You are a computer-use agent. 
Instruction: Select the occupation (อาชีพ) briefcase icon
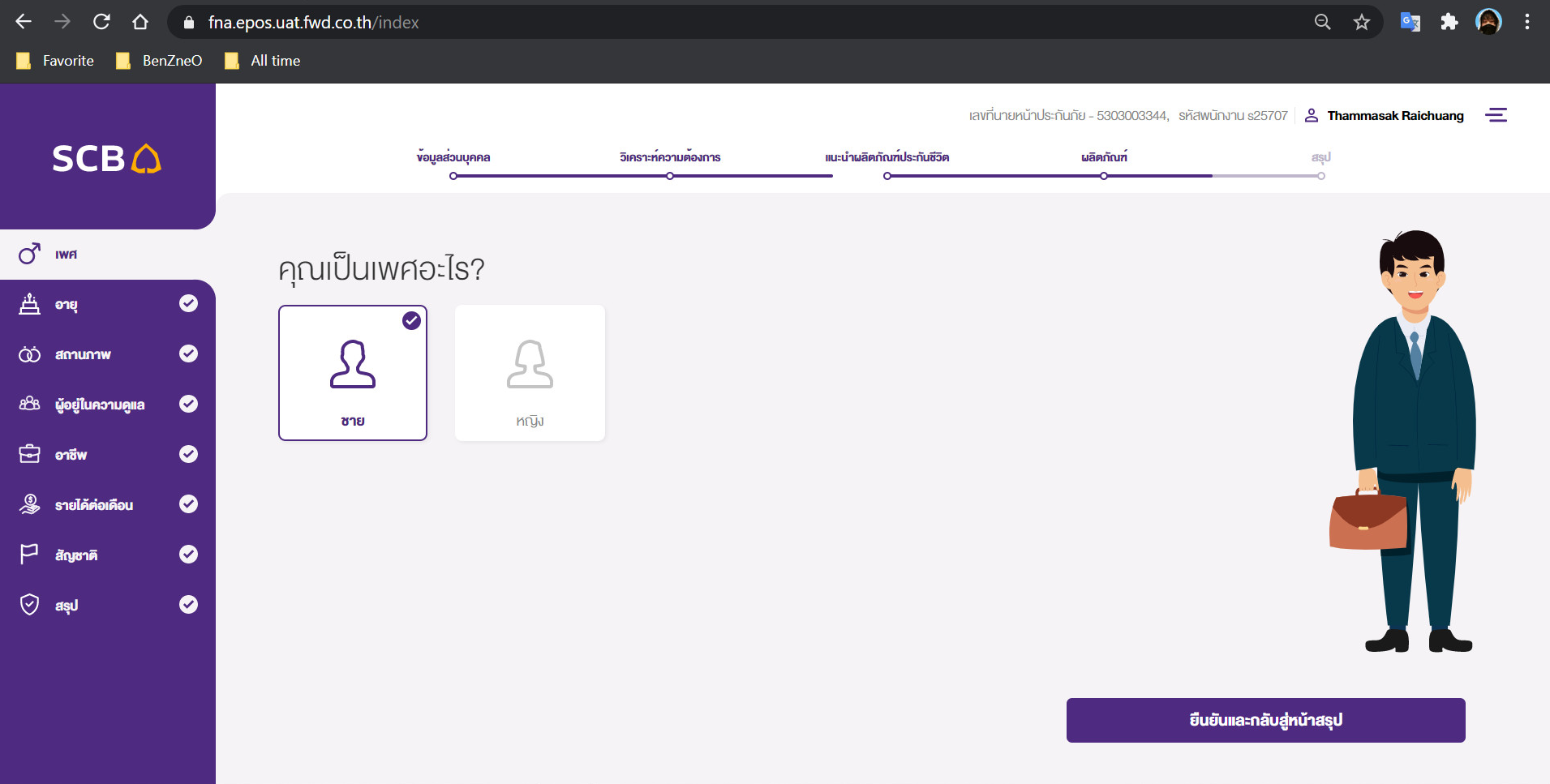pos(30,454)
